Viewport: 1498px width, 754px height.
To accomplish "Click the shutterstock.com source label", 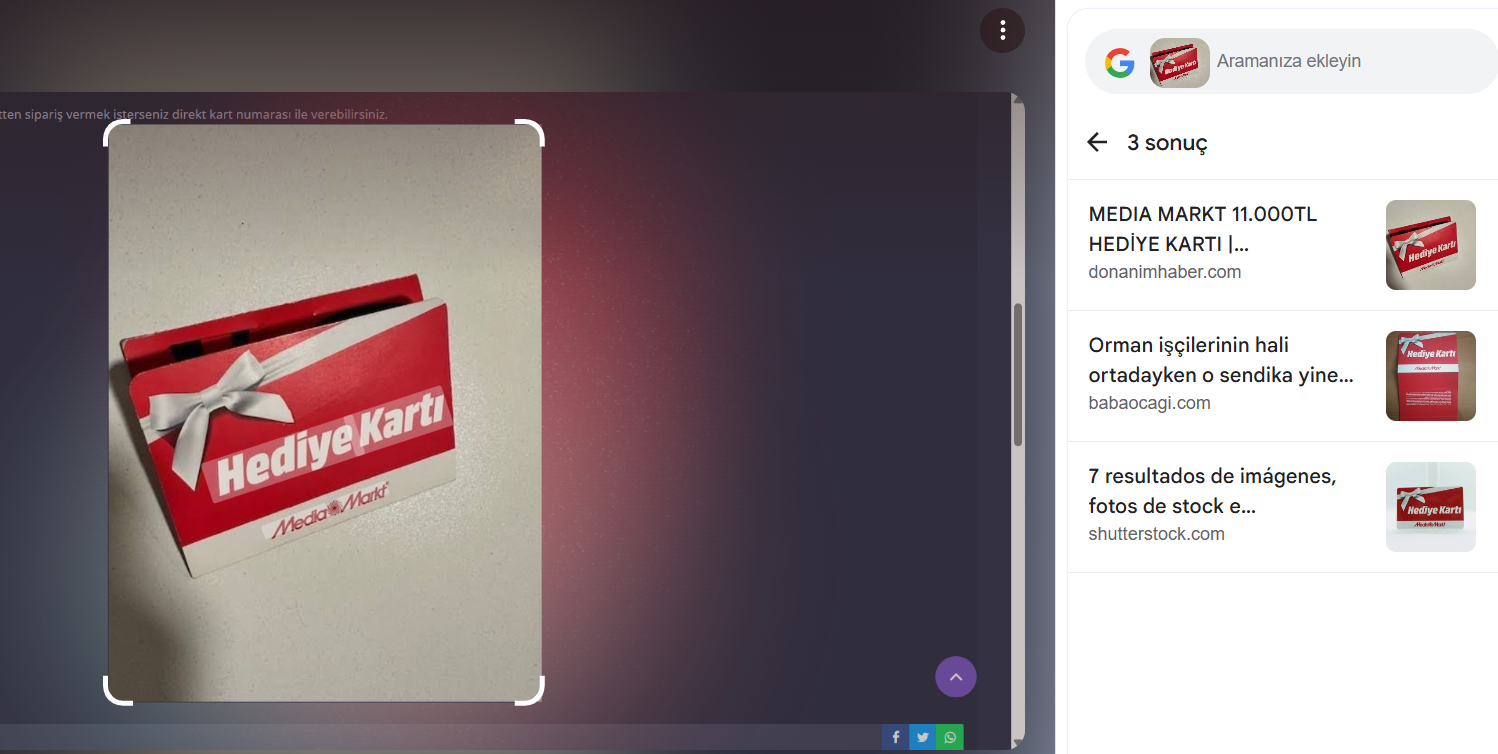I will click(x=1156, y=534).
